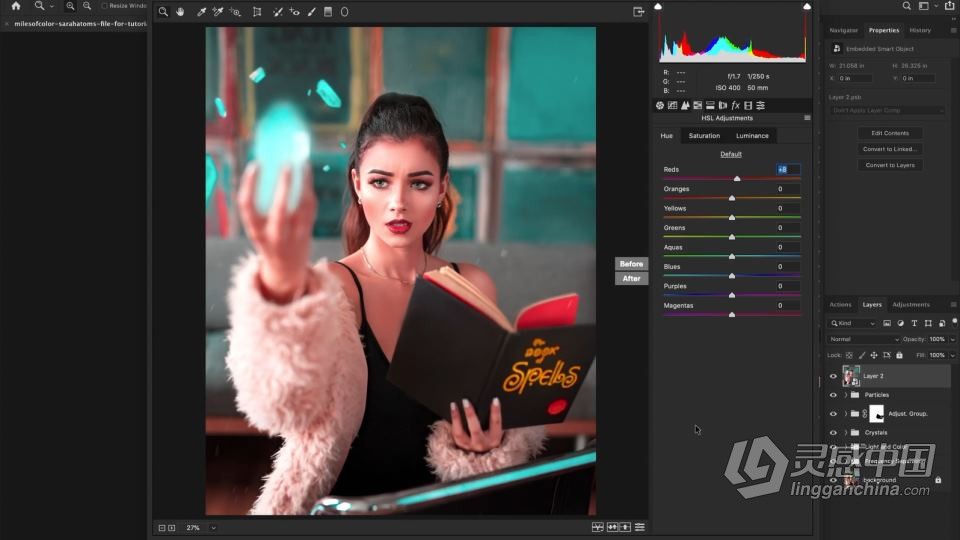Viewport: 960px width, 540px height.
Task: Open the Opacity dropdown arrow
Action: pyautogui.click(x=953, y=339)
